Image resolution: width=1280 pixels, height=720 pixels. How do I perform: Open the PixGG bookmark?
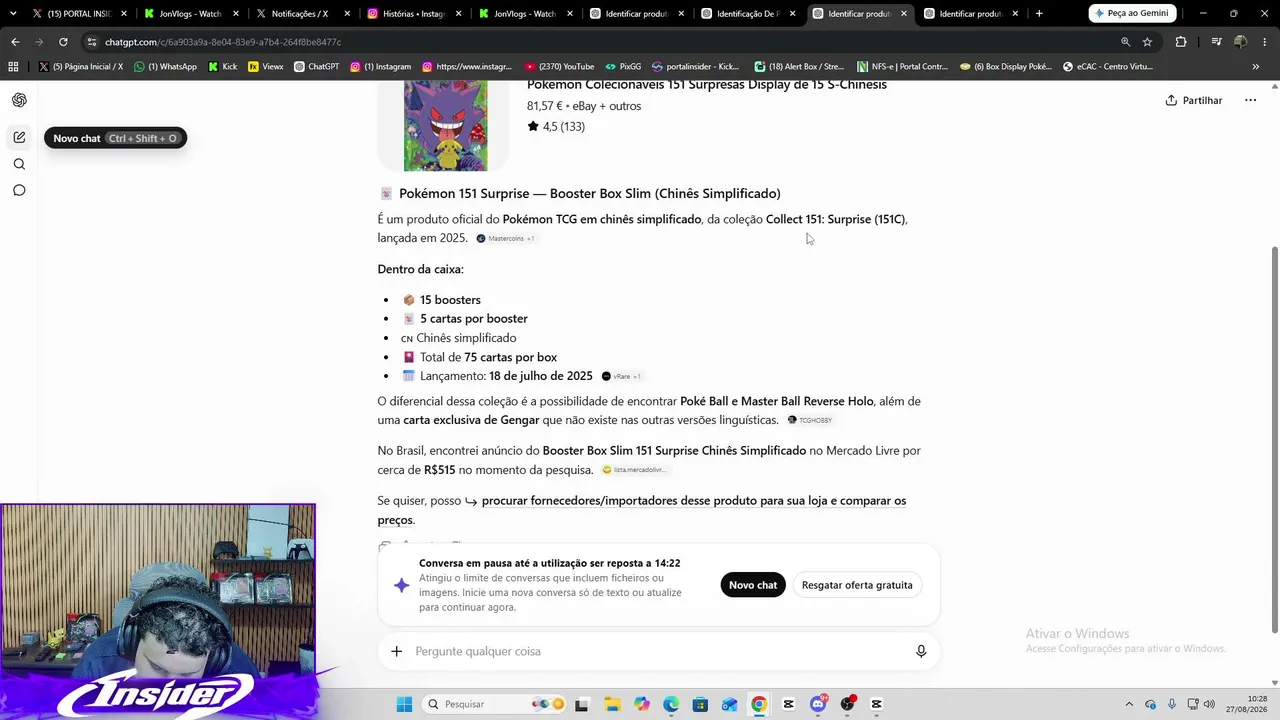623,67
